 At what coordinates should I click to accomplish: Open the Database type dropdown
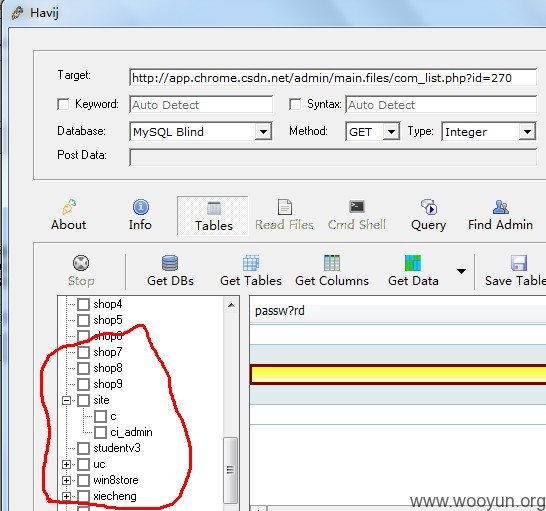(x=263, y=132)
